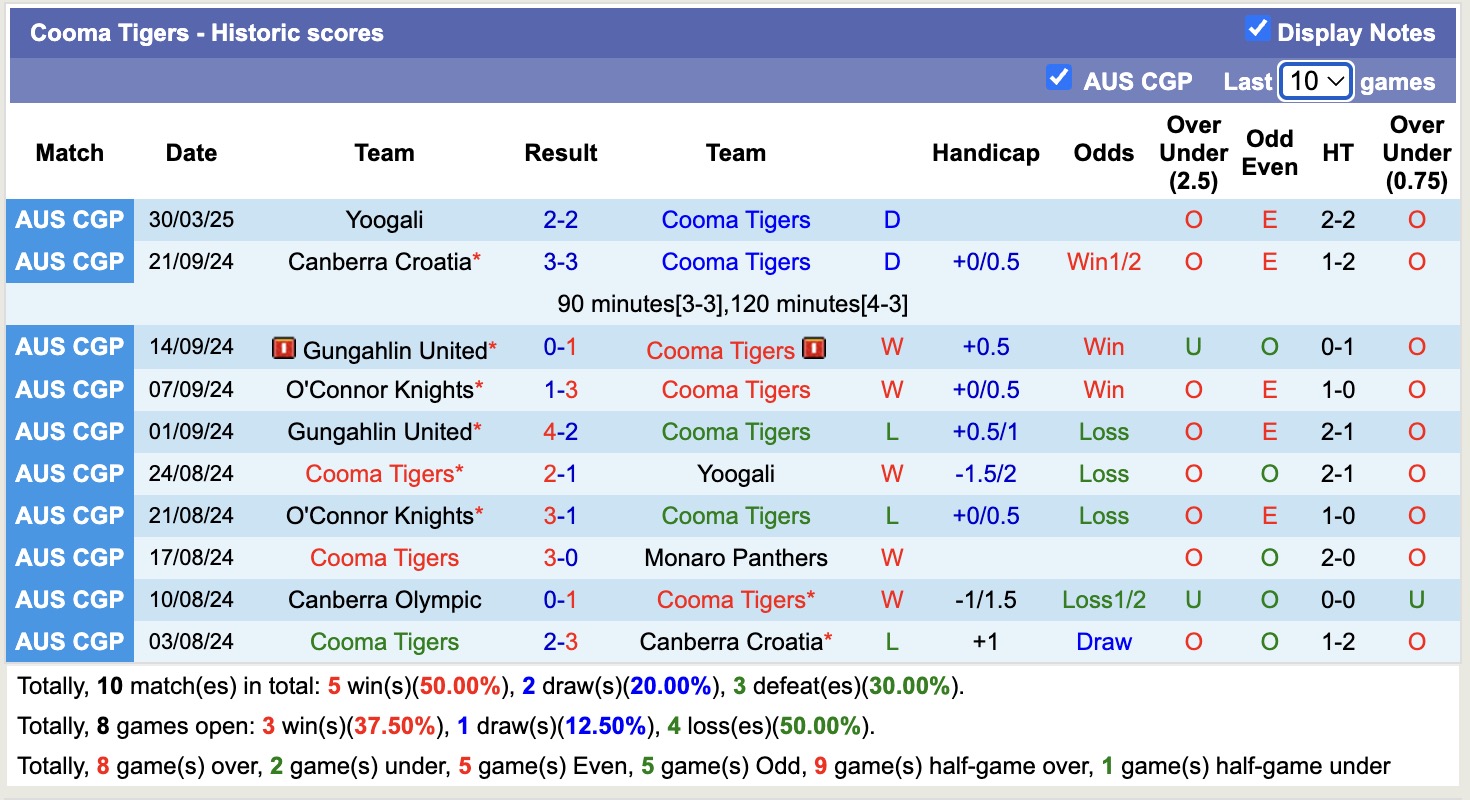This screenshot has height=800, width=1470.
Task: Click the 2-2 result score link
Action: (x=561, y=219)
